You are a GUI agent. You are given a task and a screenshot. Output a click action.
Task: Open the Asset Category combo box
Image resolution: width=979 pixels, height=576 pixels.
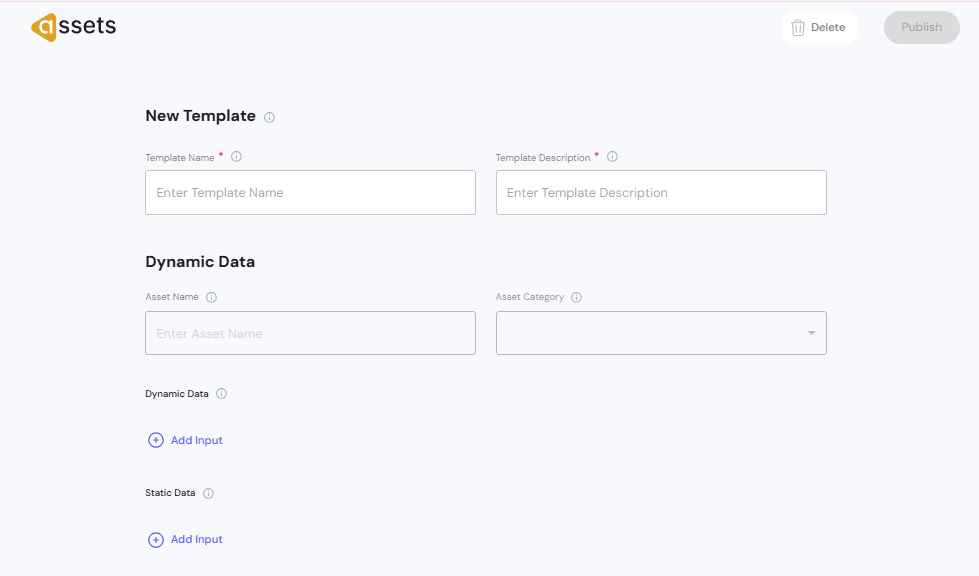[x=650, y=333]
